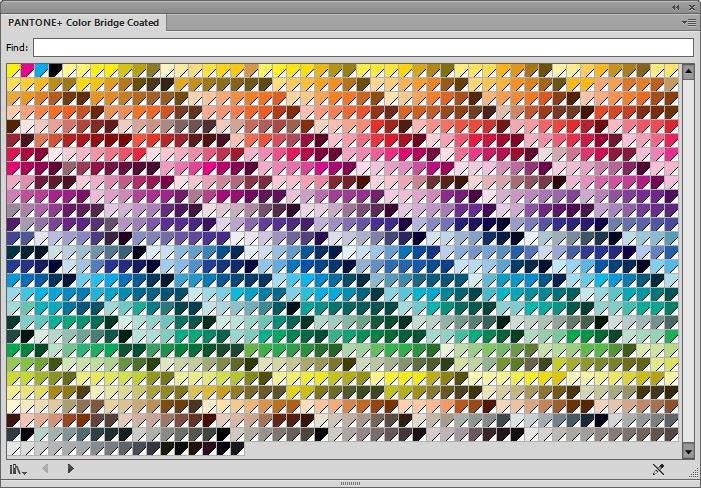Screen dimensions: 701x488
Task: Open the swatch libraries menu icon
Action: tap(18, 469)
